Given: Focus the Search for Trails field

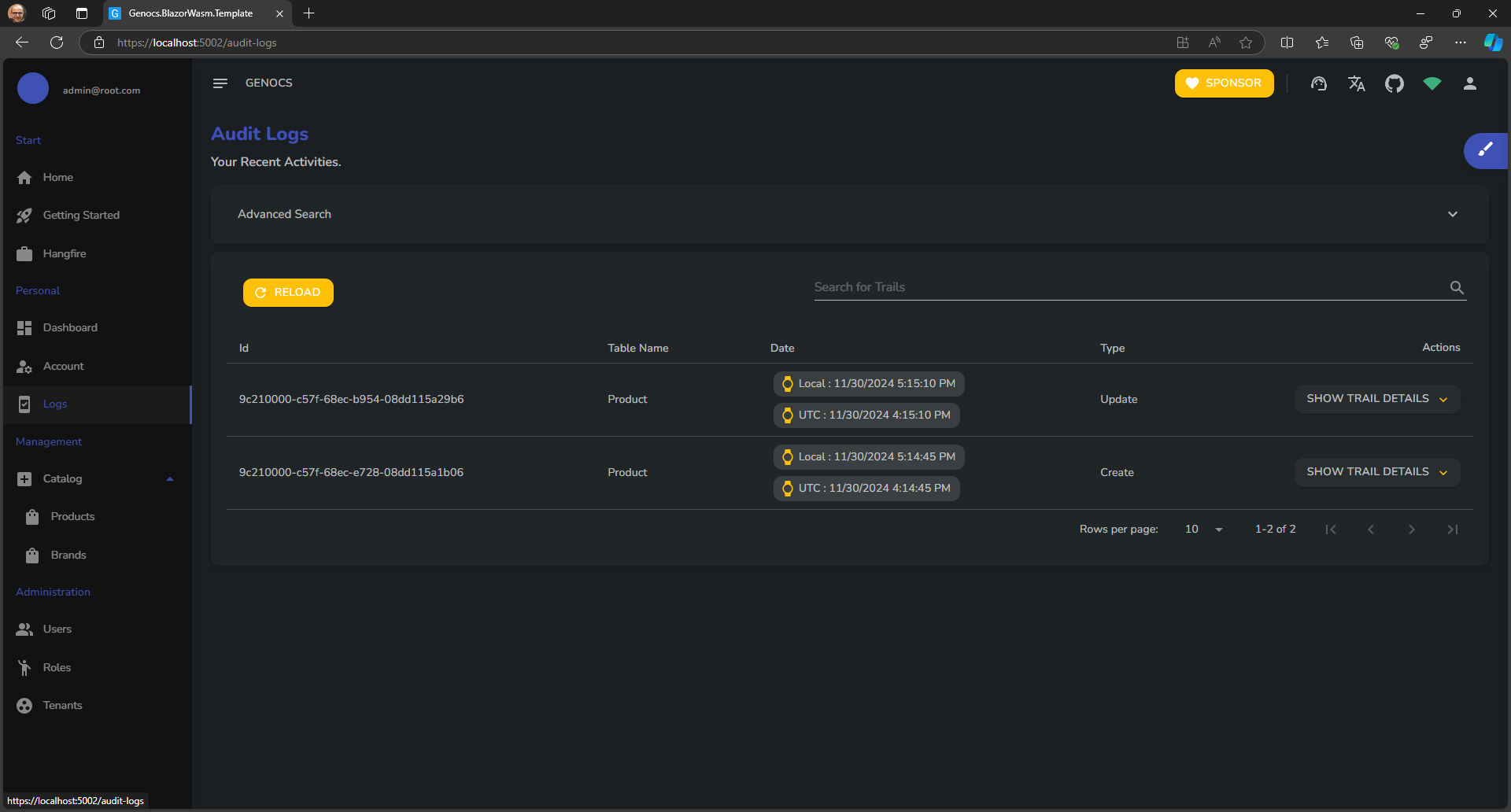Looking at the screenshot, I should point(1125,288).
